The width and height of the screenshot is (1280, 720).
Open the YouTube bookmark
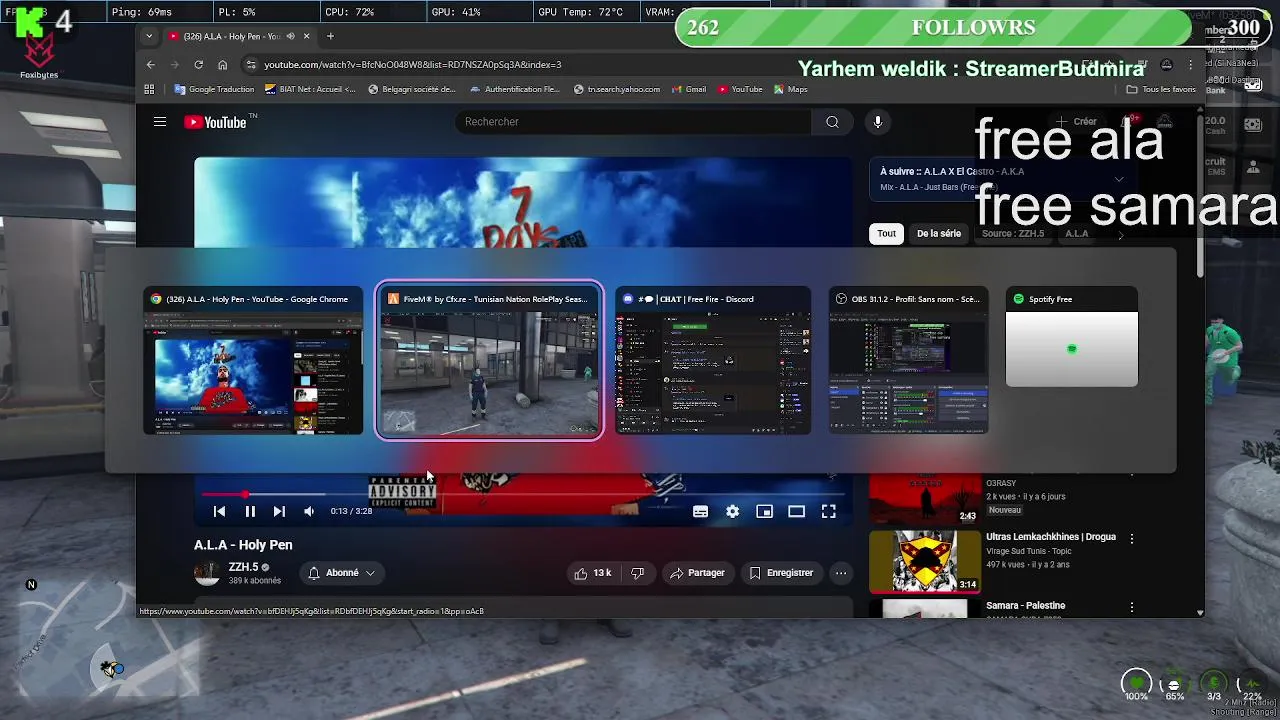[x=740, y=89]
